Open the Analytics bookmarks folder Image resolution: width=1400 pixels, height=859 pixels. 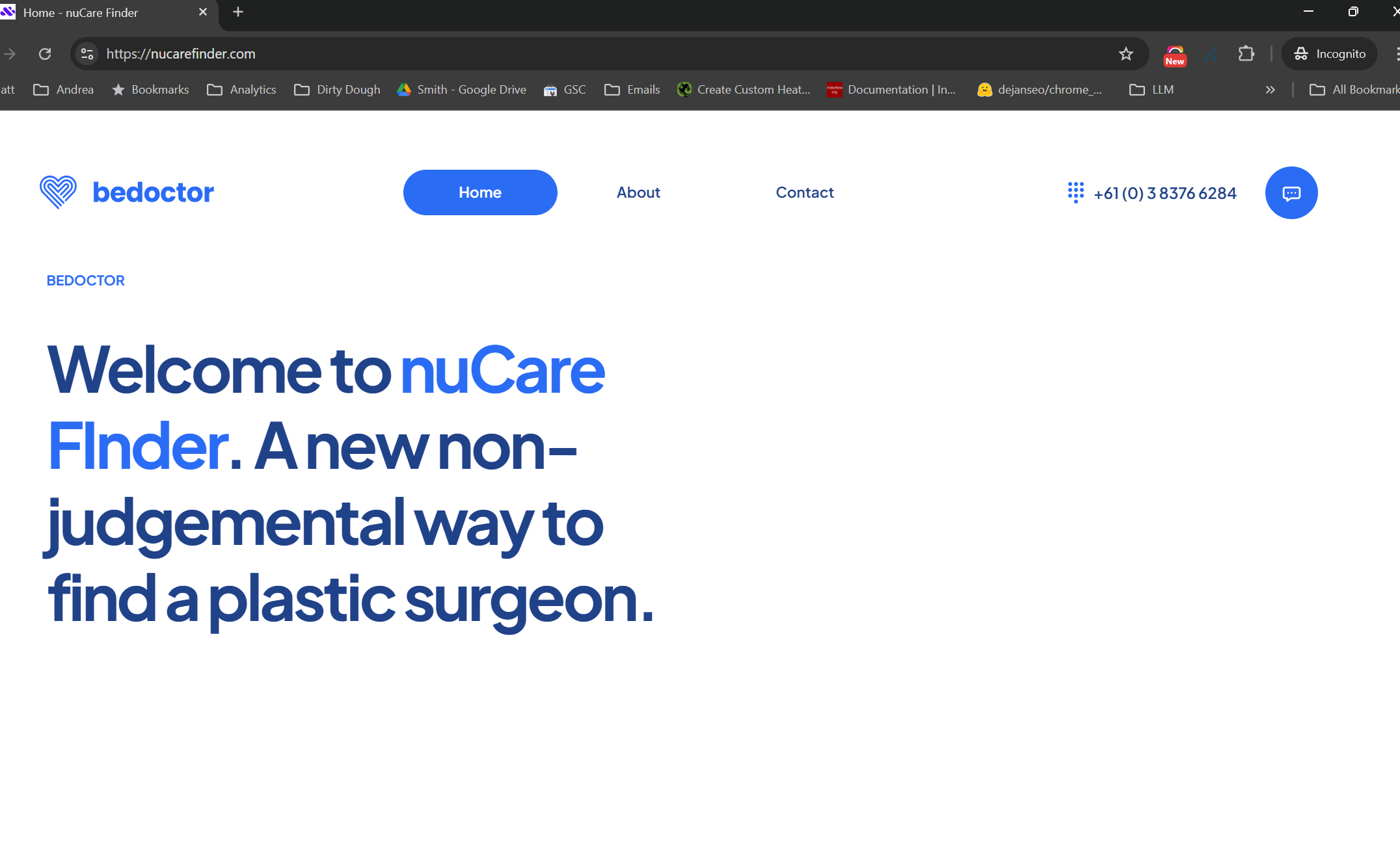pos(241,90)
